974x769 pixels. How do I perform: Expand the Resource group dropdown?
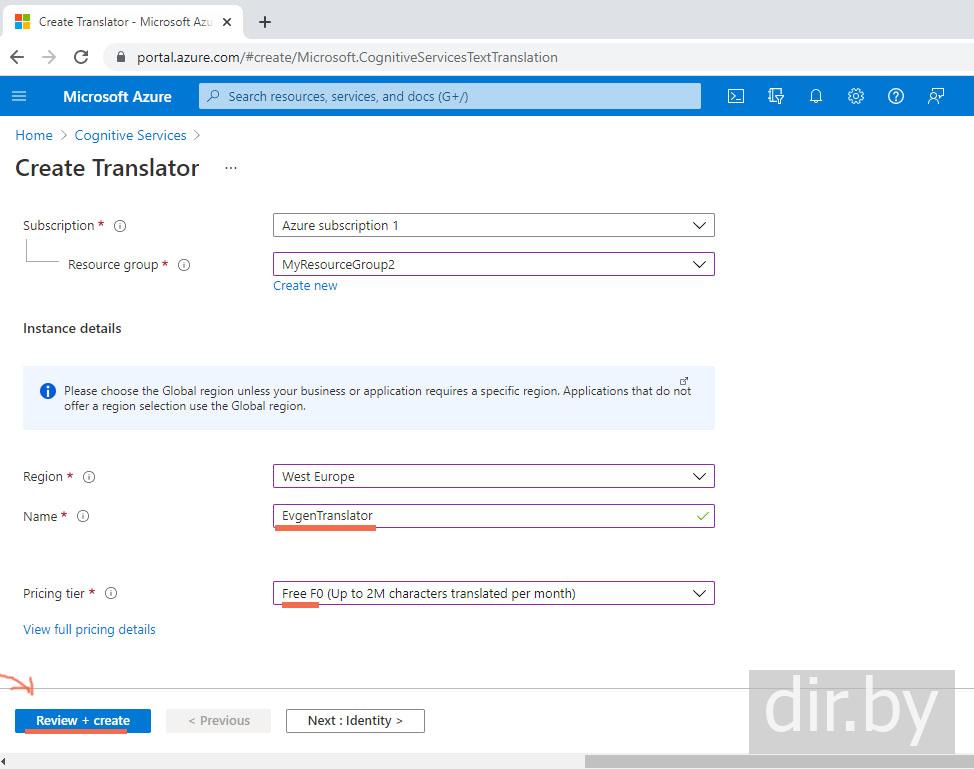pyautogui.click(x=494, y=265)
